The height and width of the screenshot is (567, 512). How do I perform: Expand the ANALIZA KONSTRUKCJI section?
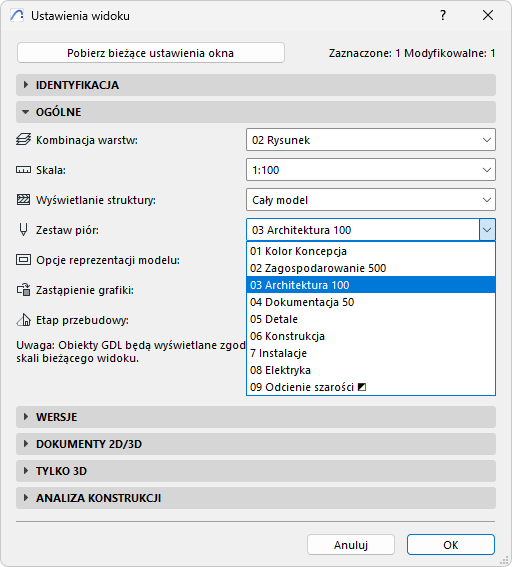click(x=256, y=498)
